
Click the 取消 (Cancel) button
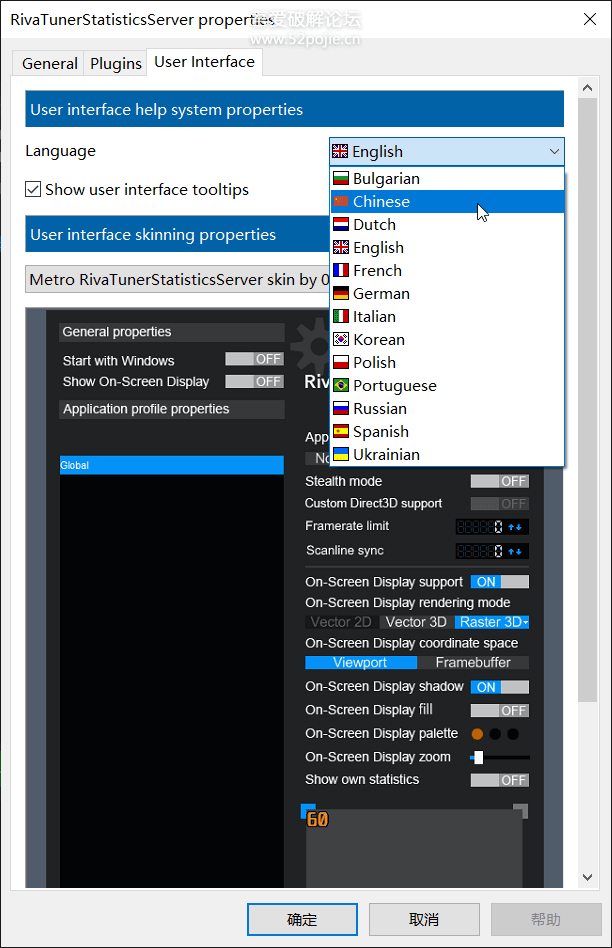pos(424,920)
